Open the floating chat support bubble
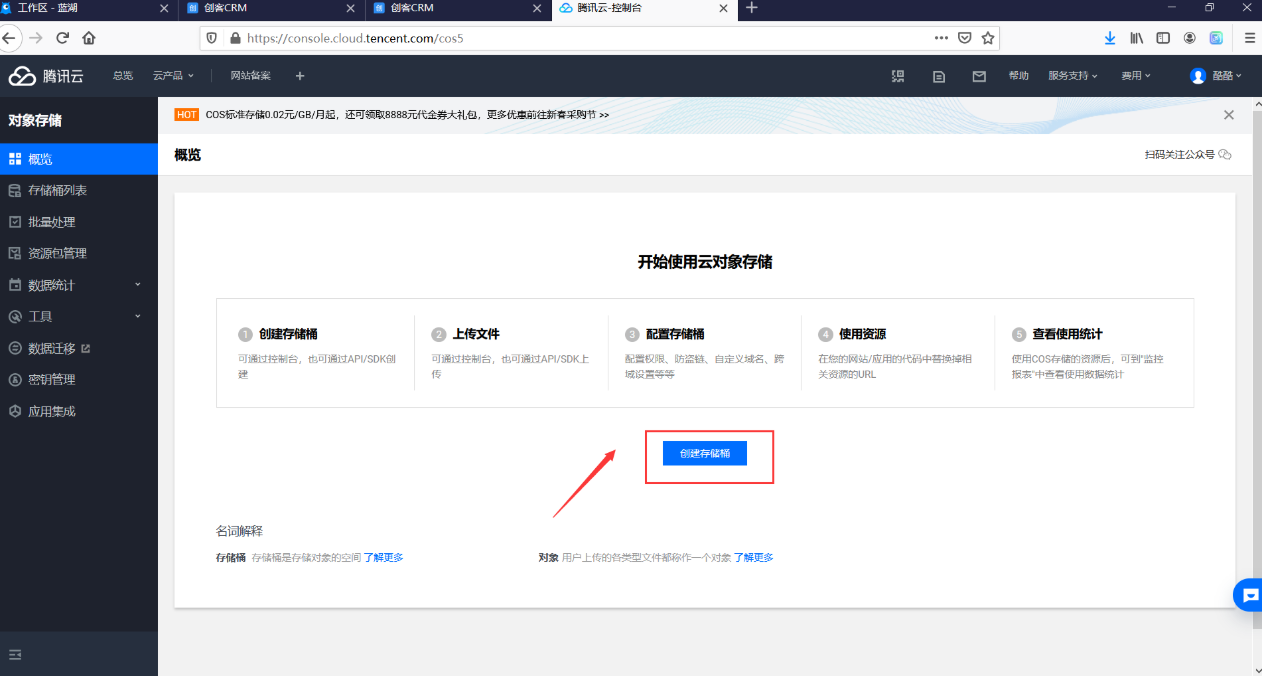Image resolution: width=1262 pixels, height=676 pixels. (1248, 595)
